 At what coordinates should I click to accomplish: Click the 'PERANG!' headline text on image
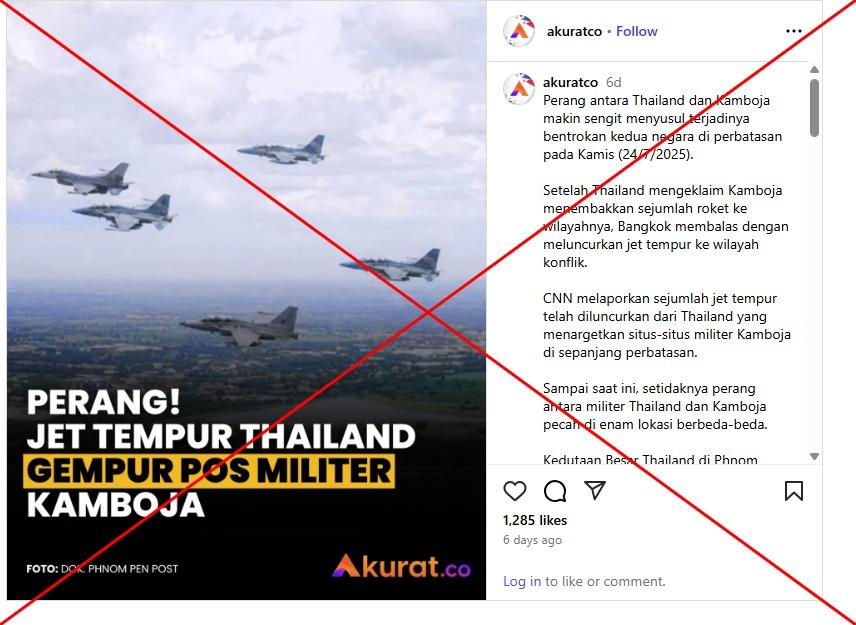point(103,402)
